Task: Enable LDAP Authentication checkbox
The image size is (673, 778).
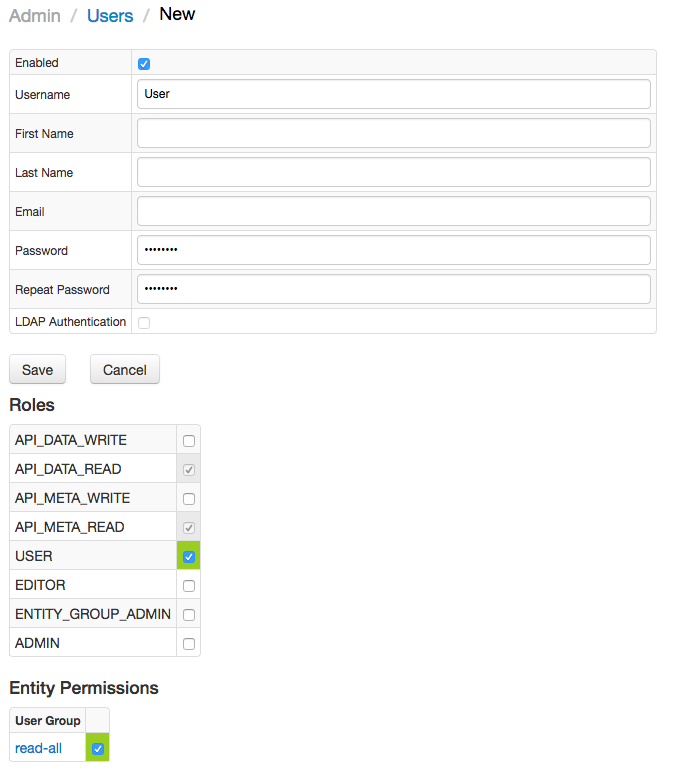Action: 144,323
